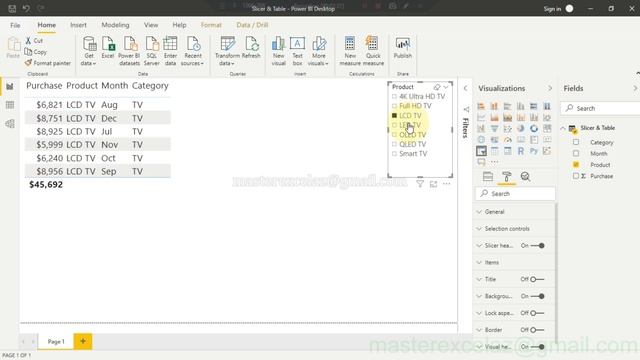This screenshot has height=360, width=640.
Task: Open the Format paint-roller tab in Visualizations
Action: point(507,177)
